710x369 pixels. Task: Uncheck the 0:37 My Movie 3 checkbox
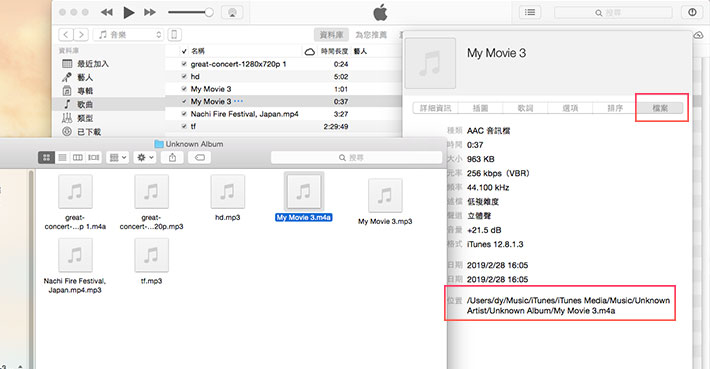(x=184, y=101)
